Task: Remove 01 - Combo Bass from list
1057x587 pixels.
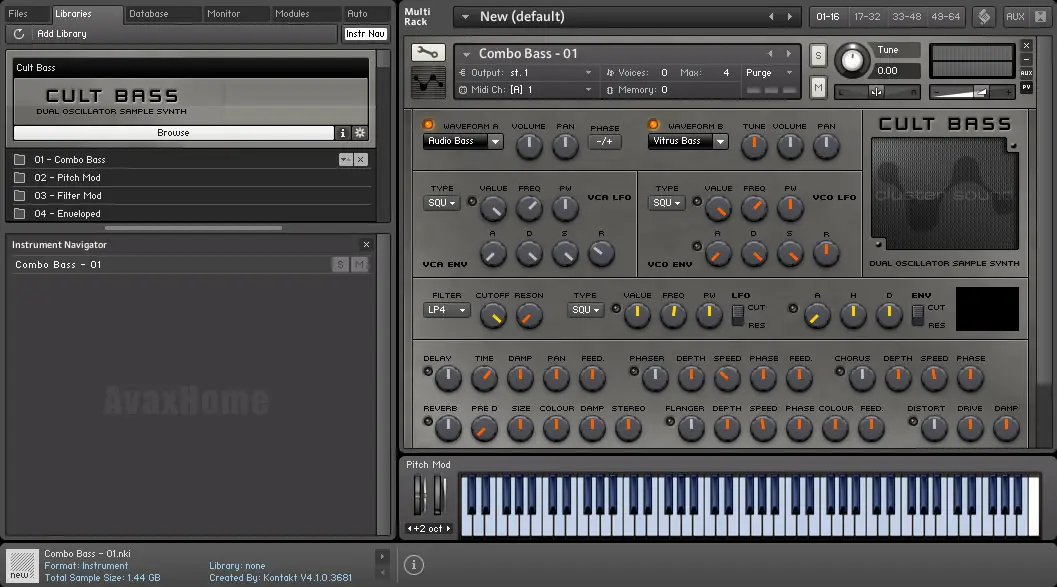Action: click(361, 160)
